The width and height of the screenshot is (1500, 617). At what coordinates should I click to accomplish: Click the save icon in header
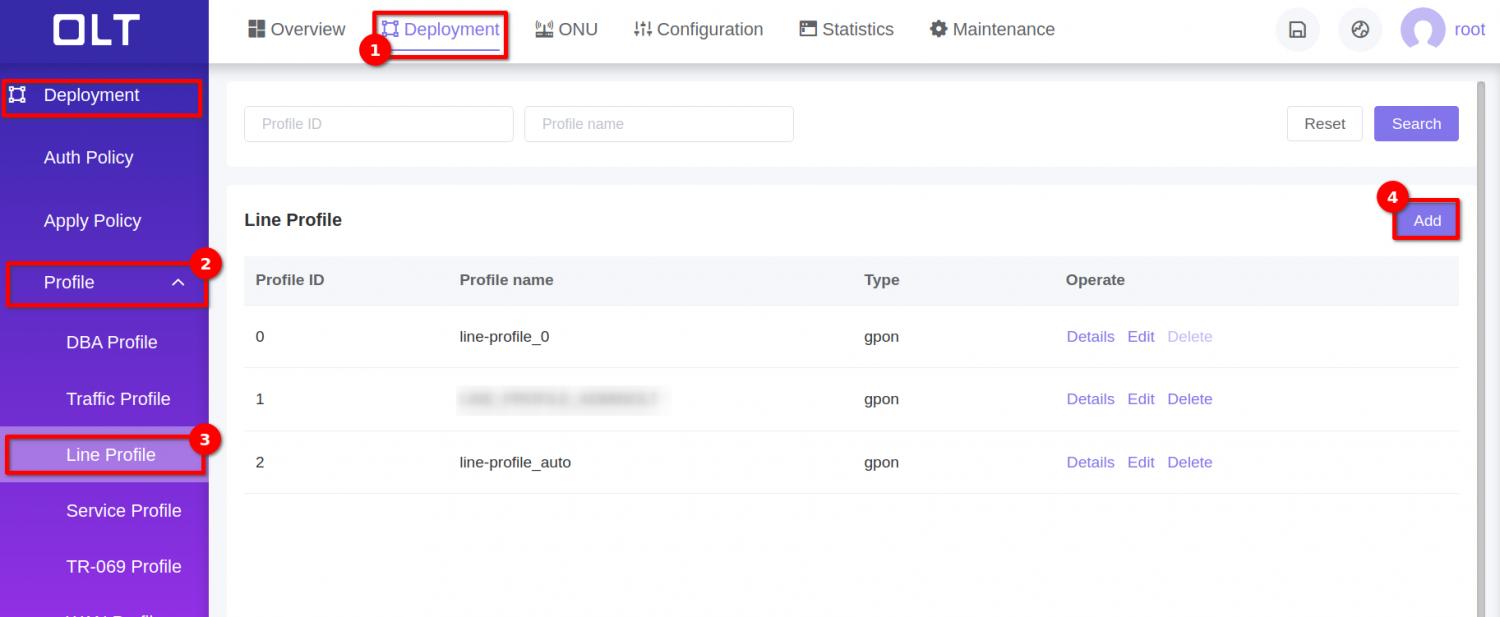pyautogui.click(x=1297, y=30)
